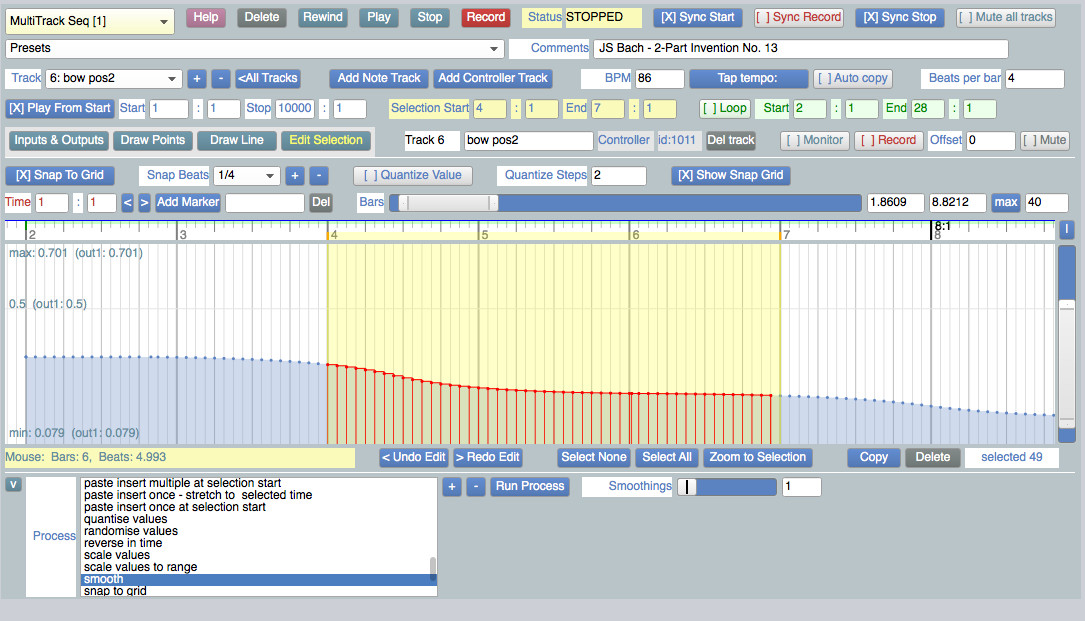Click the plus button next to Track dropdown

pyautogui.click(x=197, y=78)
